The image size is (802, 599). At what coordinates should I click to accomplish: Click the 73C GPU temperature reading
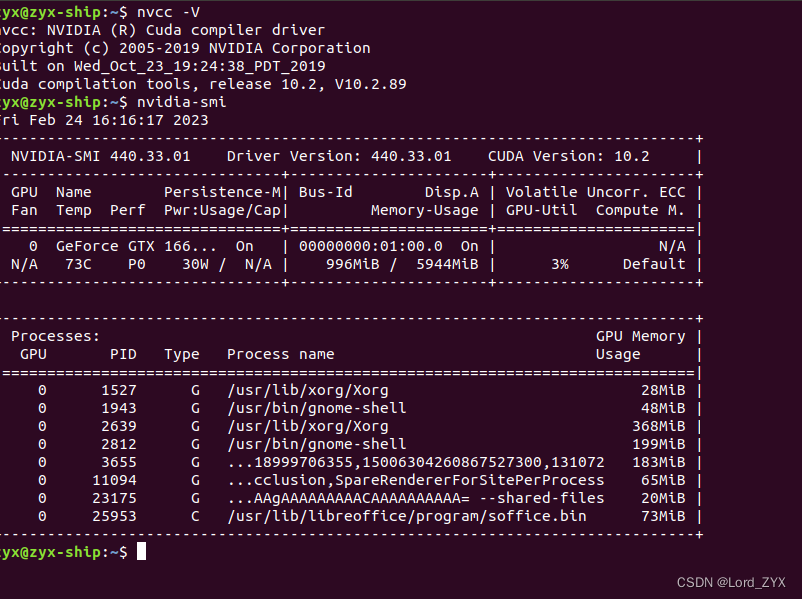coord(78,264)
